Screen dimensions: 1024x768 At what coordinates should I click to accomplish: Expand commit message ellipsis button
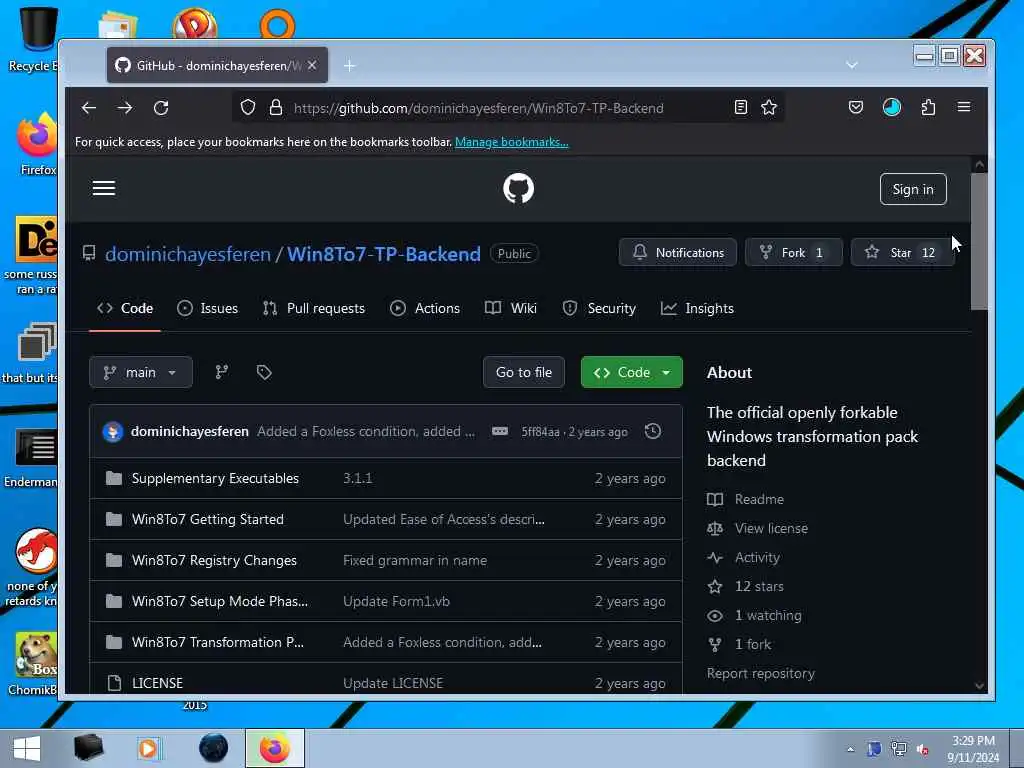[500, 431]
